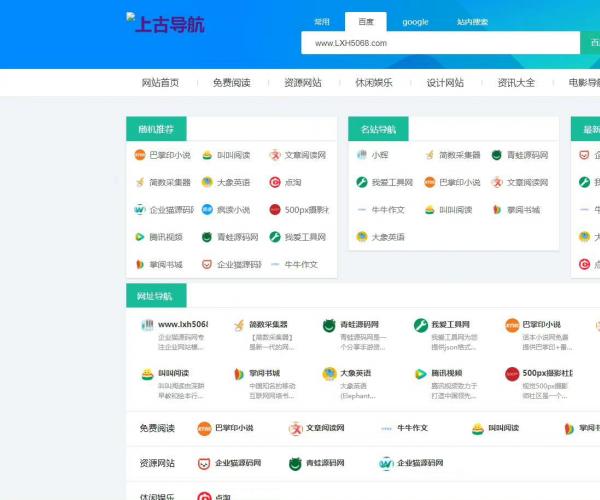The width and height of the screenshot is (600, 500).
Task: Open the 企业猫源码 link with the W icon in 随机推荐
Action: coord(172,210)
